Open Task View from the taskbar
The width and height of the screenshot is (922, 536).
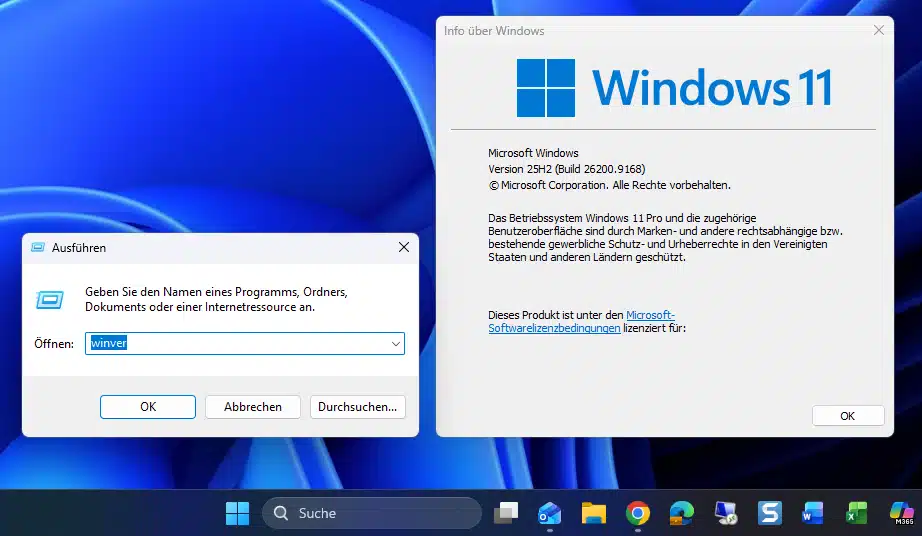pyautogui.click(x=506, y=513)
